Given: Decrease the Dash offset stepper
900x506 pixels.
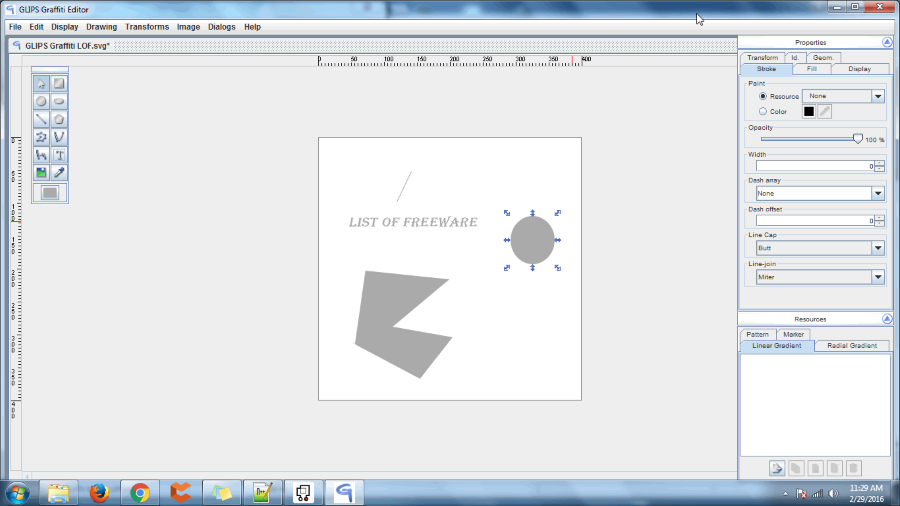Looking at the screenshot, I should (x=879, y=224).
